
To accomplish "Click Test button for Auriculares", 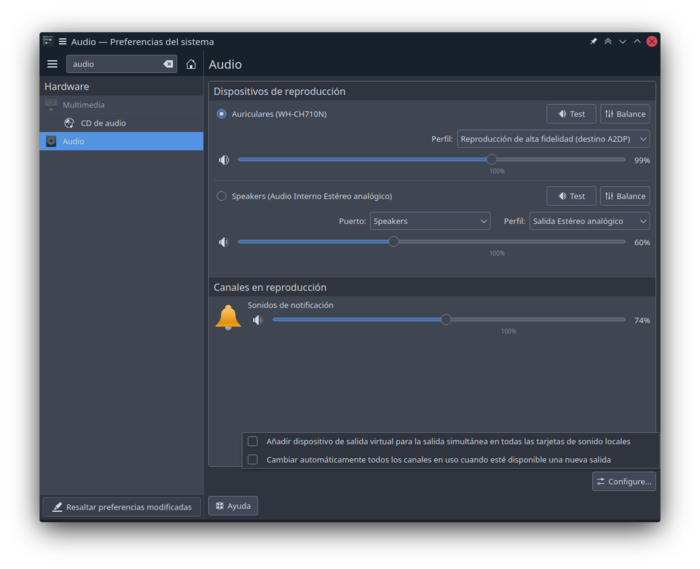I will pyautogui.click(x=571, y=114).
